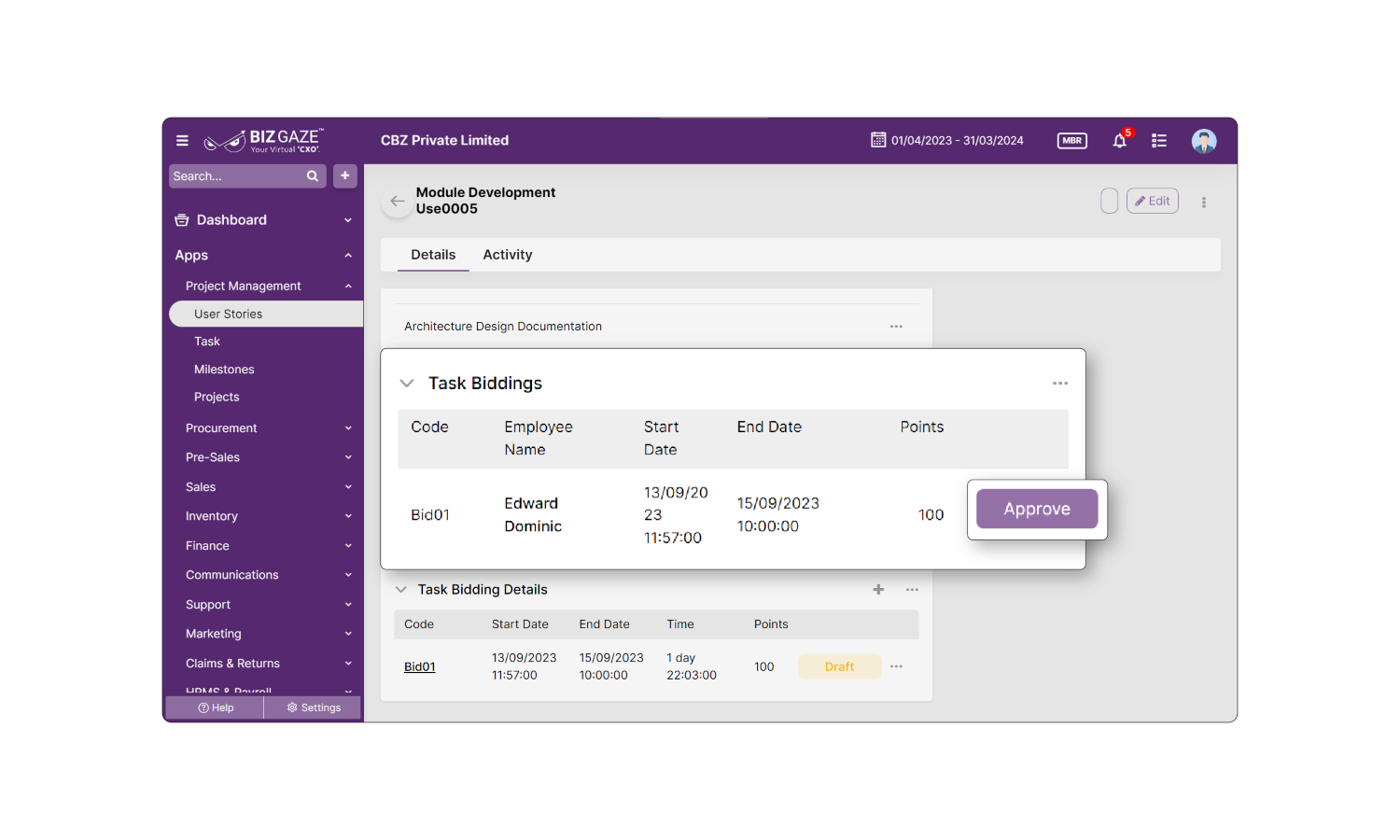Screen dimensions: 1400x840
Task: Click the plus button beside search
Action: [345, 175]
